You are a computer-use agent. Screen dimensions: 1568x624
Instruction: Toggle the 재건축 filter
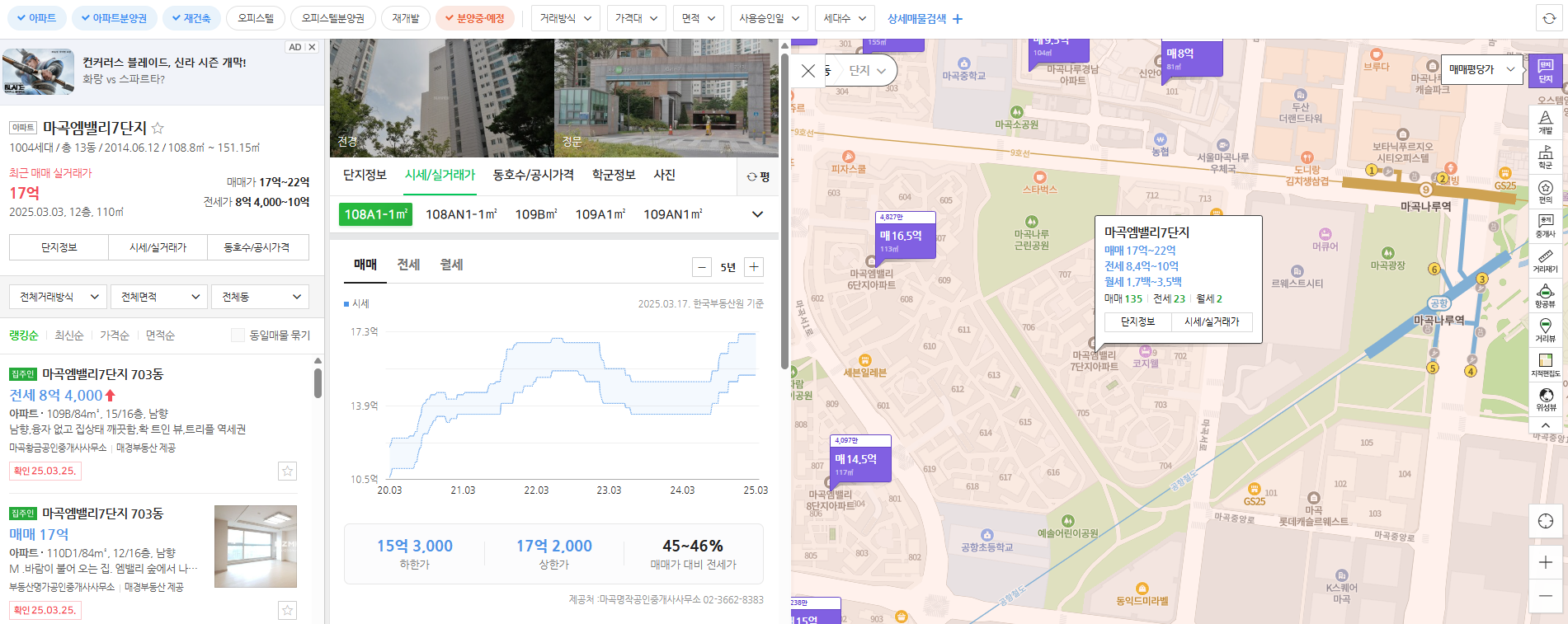click(191, 18)
